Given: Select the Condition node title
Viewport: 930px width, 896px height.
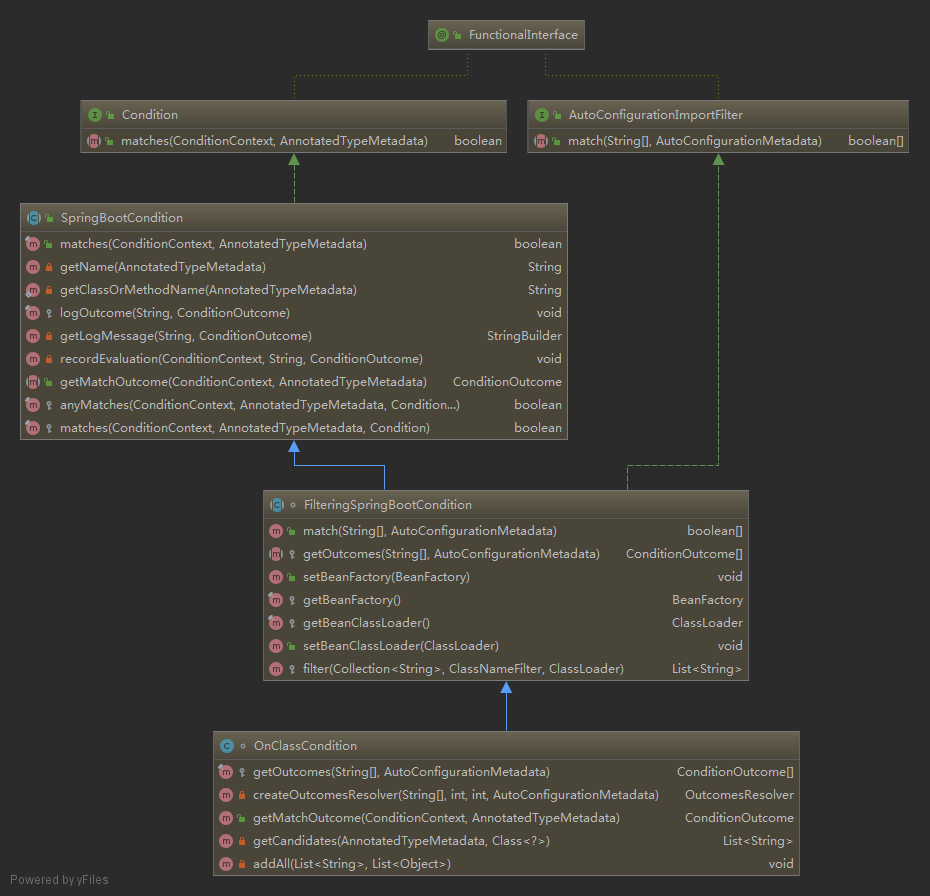Looking at the screenshot, I should coord(149,115).
